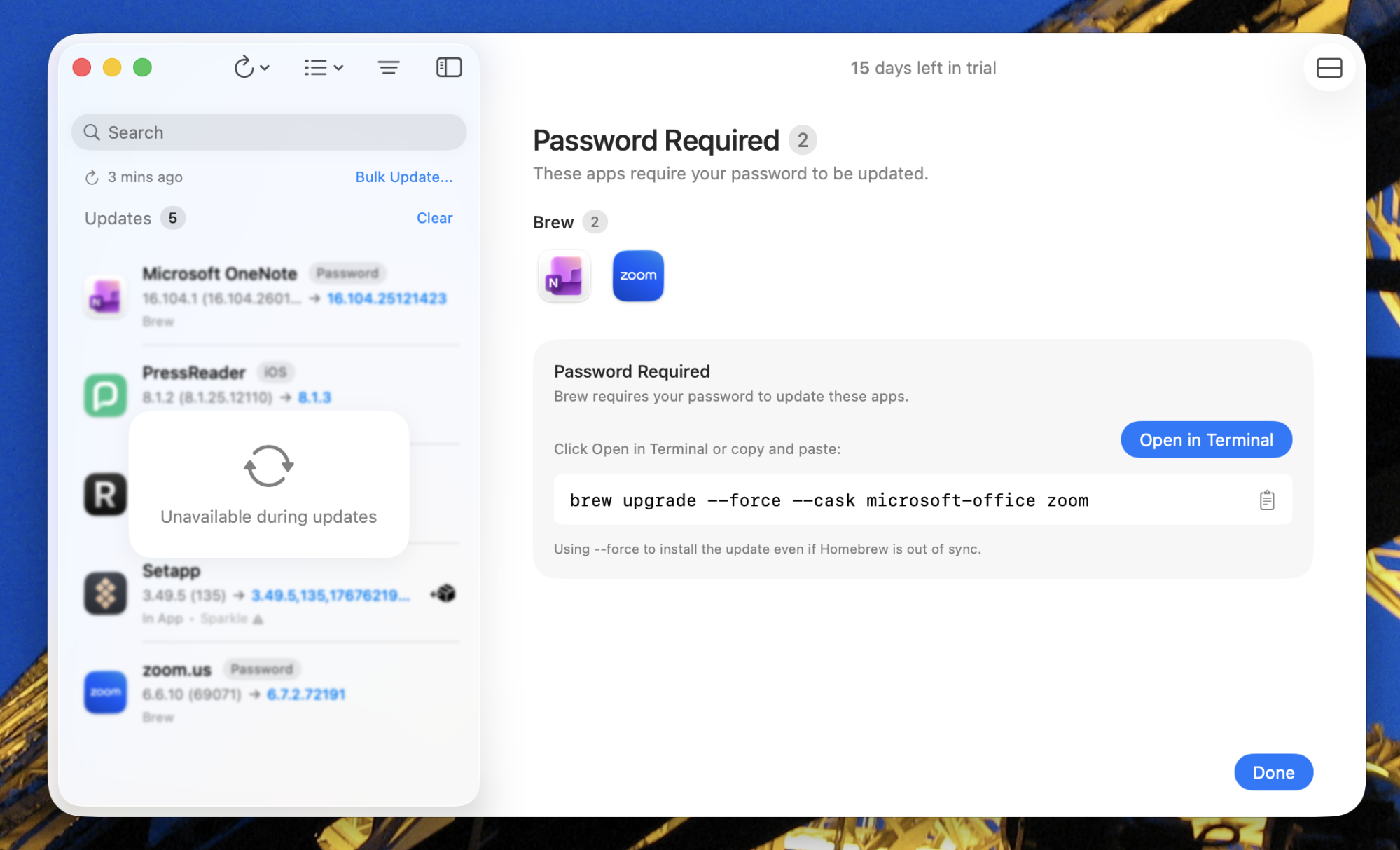Clear the updates list
The width and height of the screenshot is (1400, 850).
pos(434,218)
